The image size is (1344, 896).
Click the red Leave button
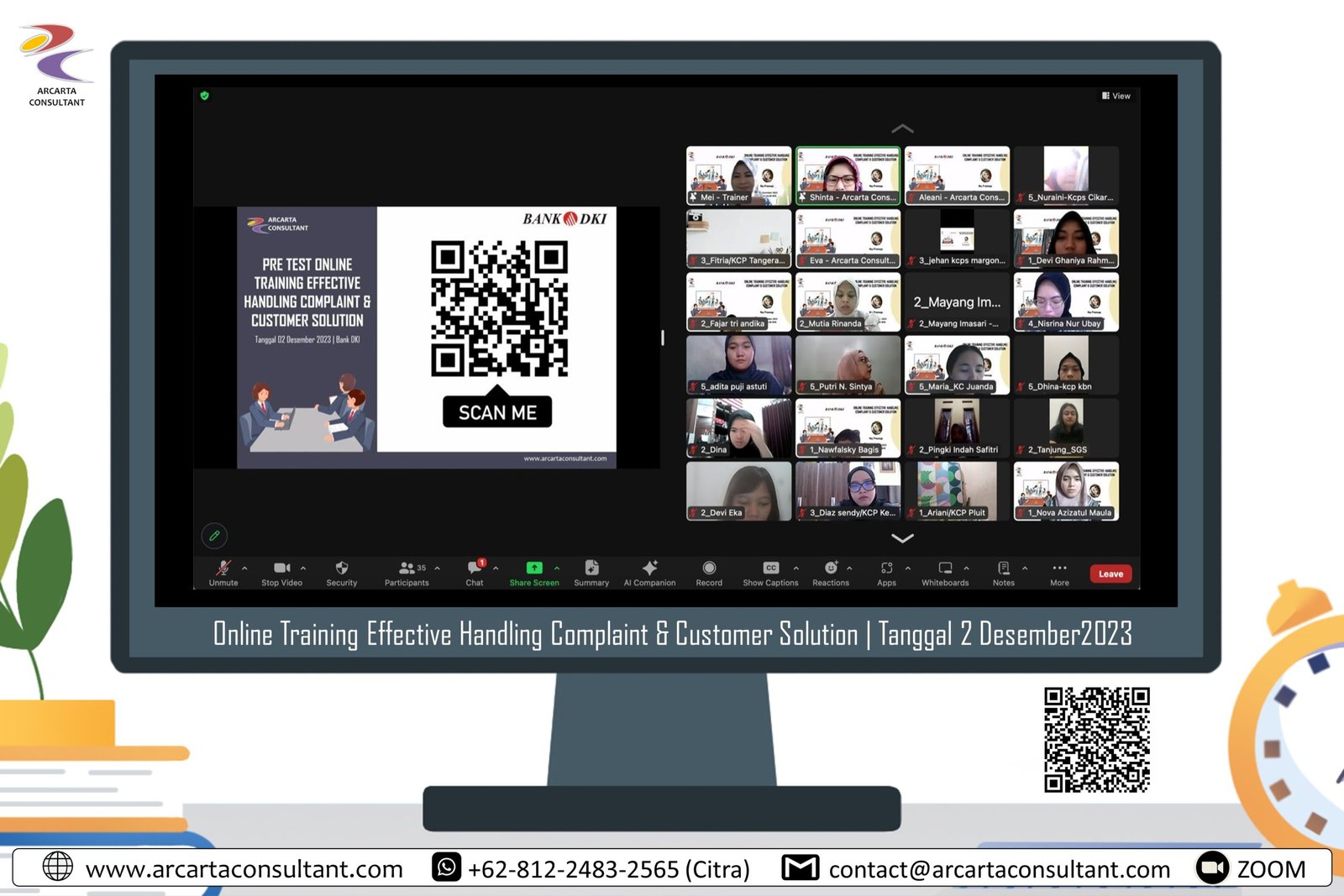[x=1110, y=574]
